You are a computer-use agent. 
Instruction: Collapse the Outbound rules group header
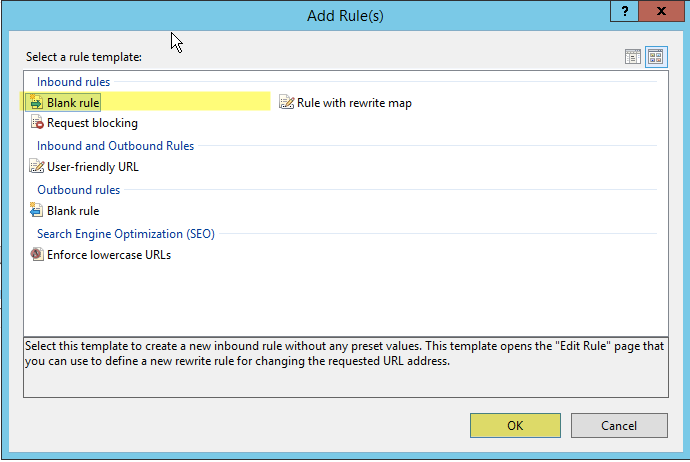[78, 190]
